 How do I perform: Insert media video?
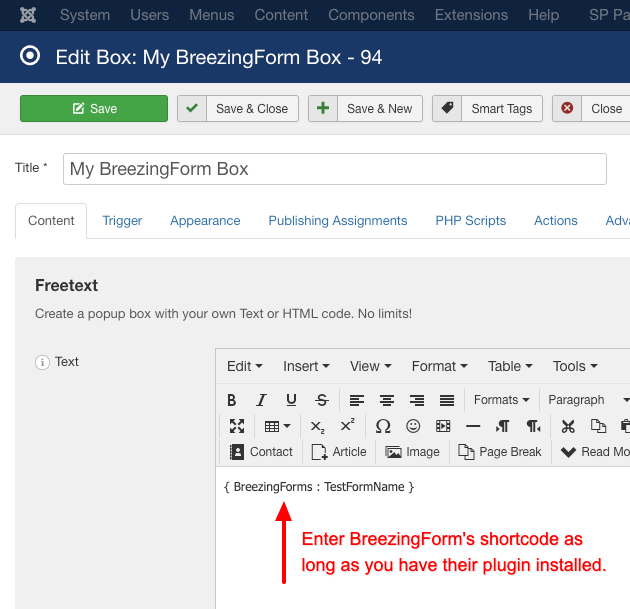(x=443, y=426)
